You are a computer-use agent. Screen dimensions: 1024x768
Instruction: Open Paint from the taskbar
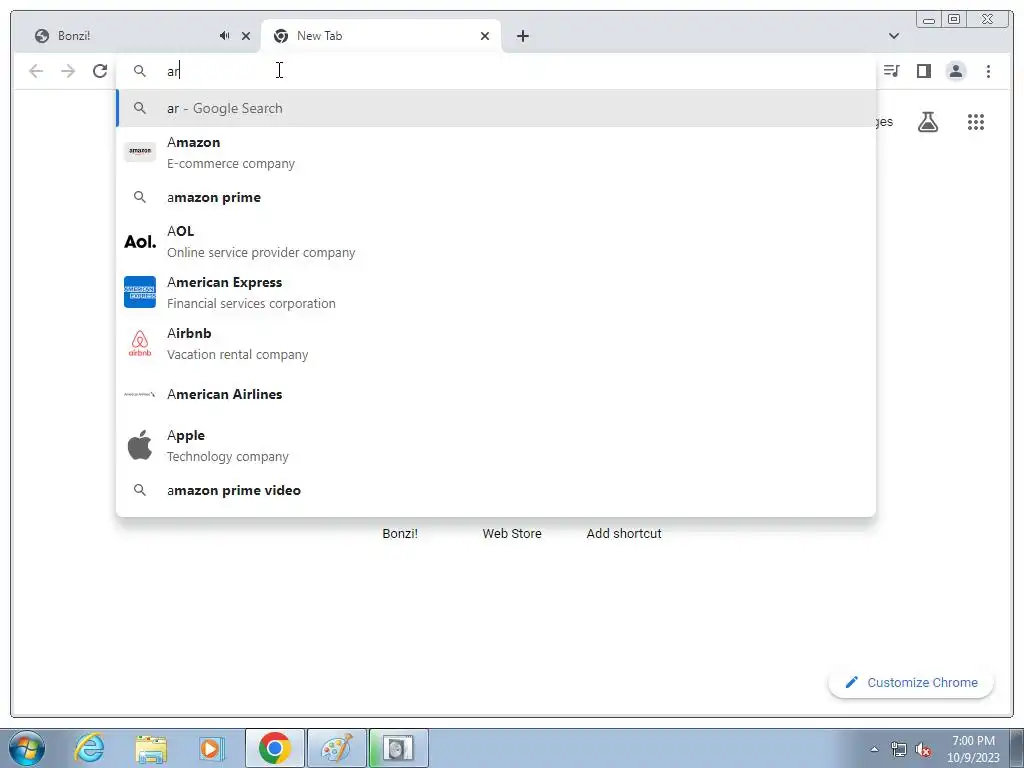(336, 748)
